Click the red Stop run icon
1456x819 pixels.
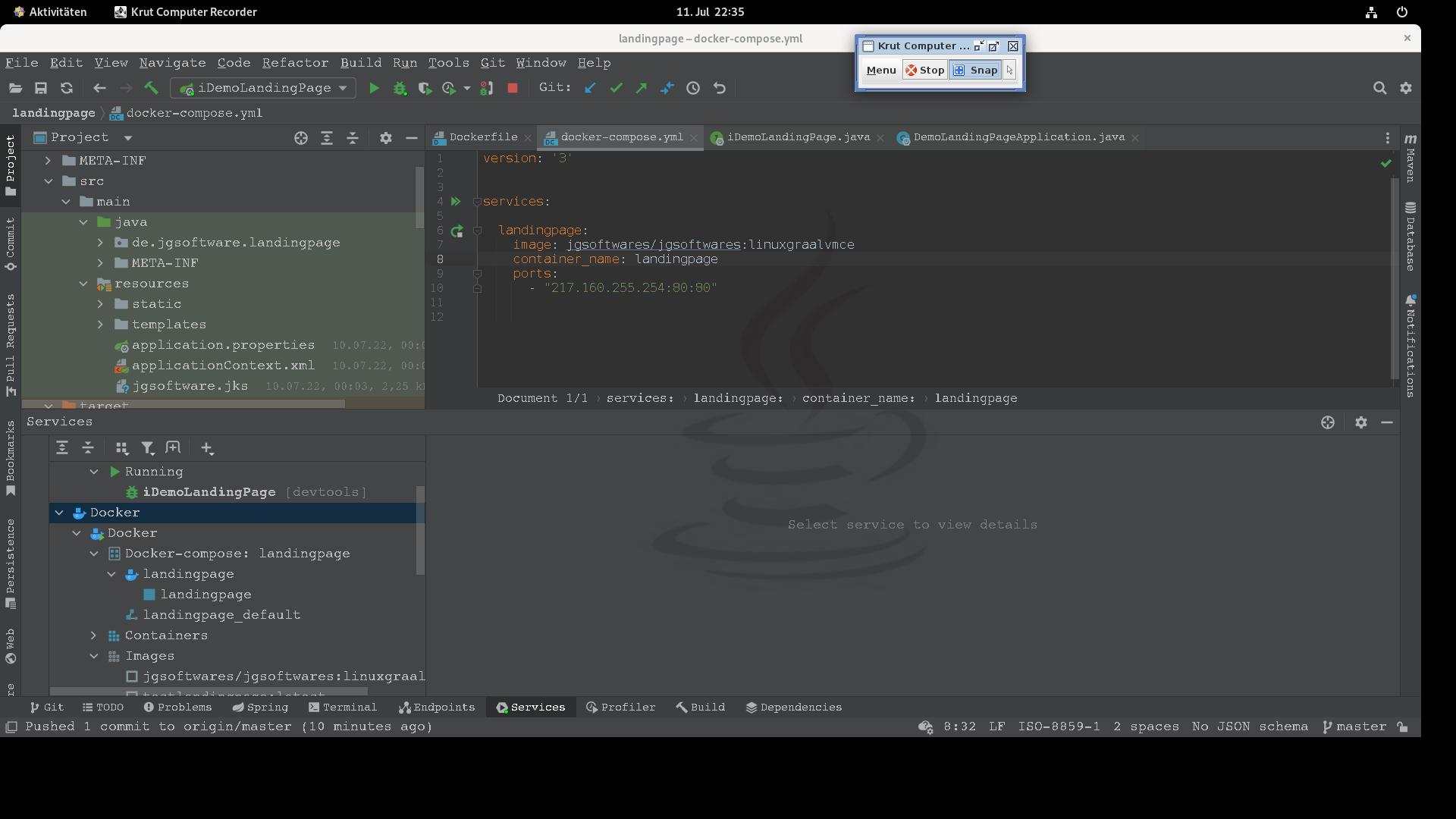click(x=513, y=88)
